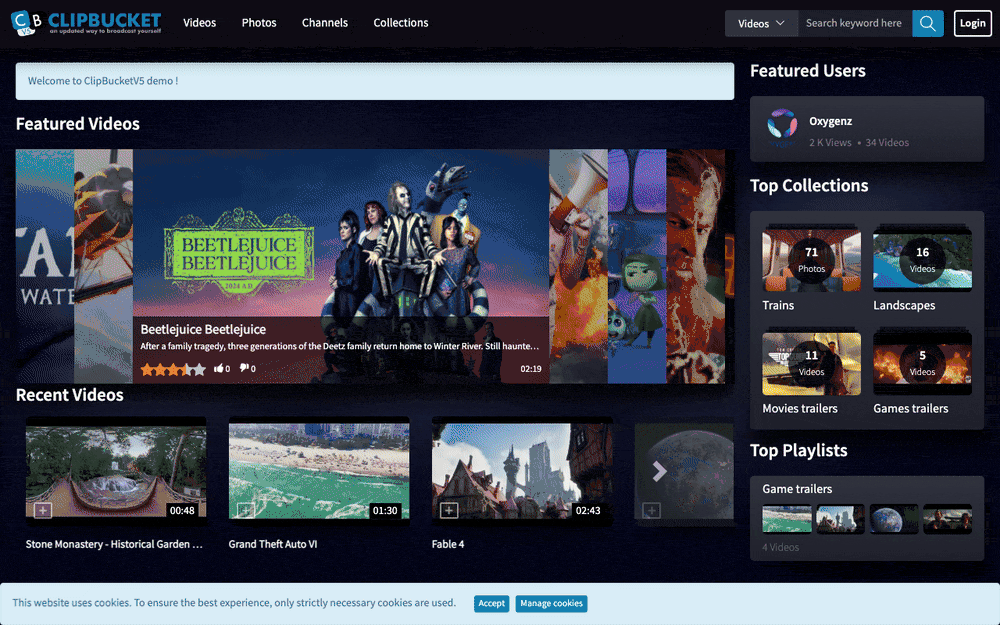This screenshot has width=1000, height=625.
Task: Click the 4 Videos playlist count
Action: pos(781,547)
